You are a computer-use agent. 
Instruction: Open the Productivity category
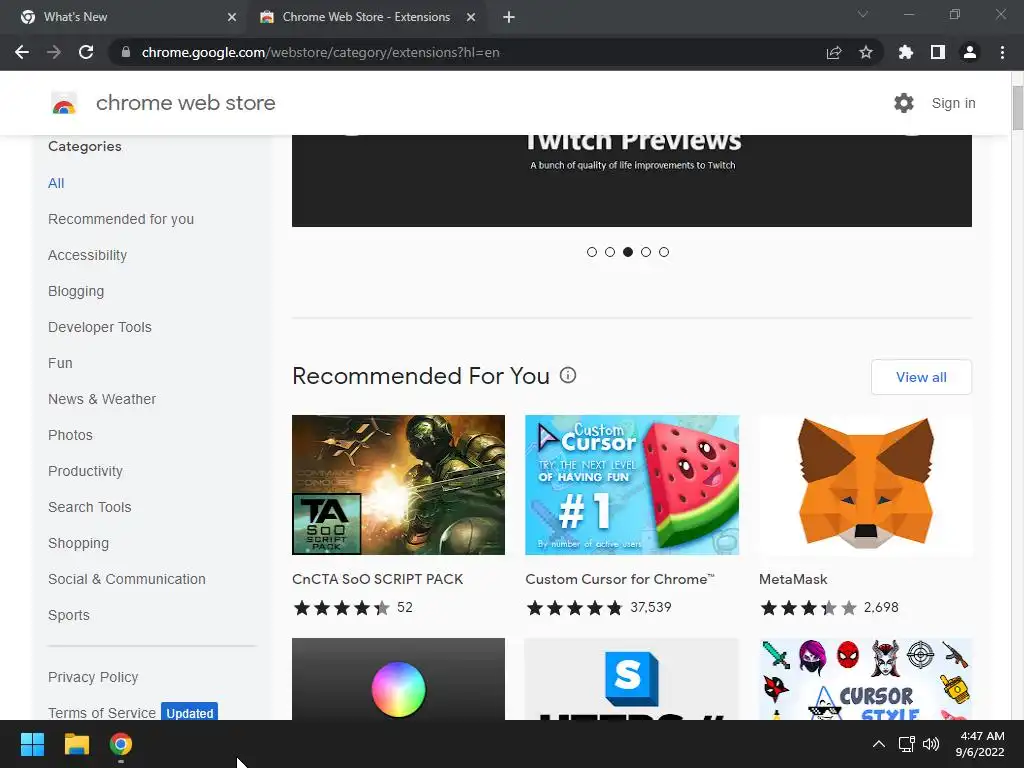(86, 471)
